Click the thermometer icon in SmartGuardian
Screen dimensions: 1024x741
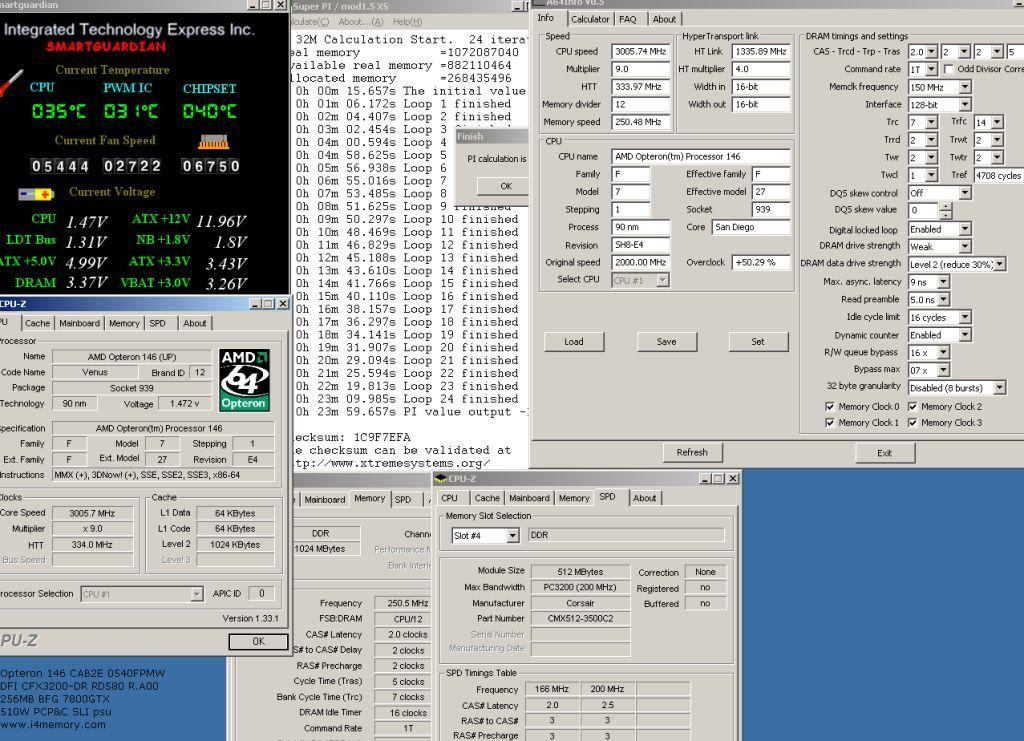[11, 83]
